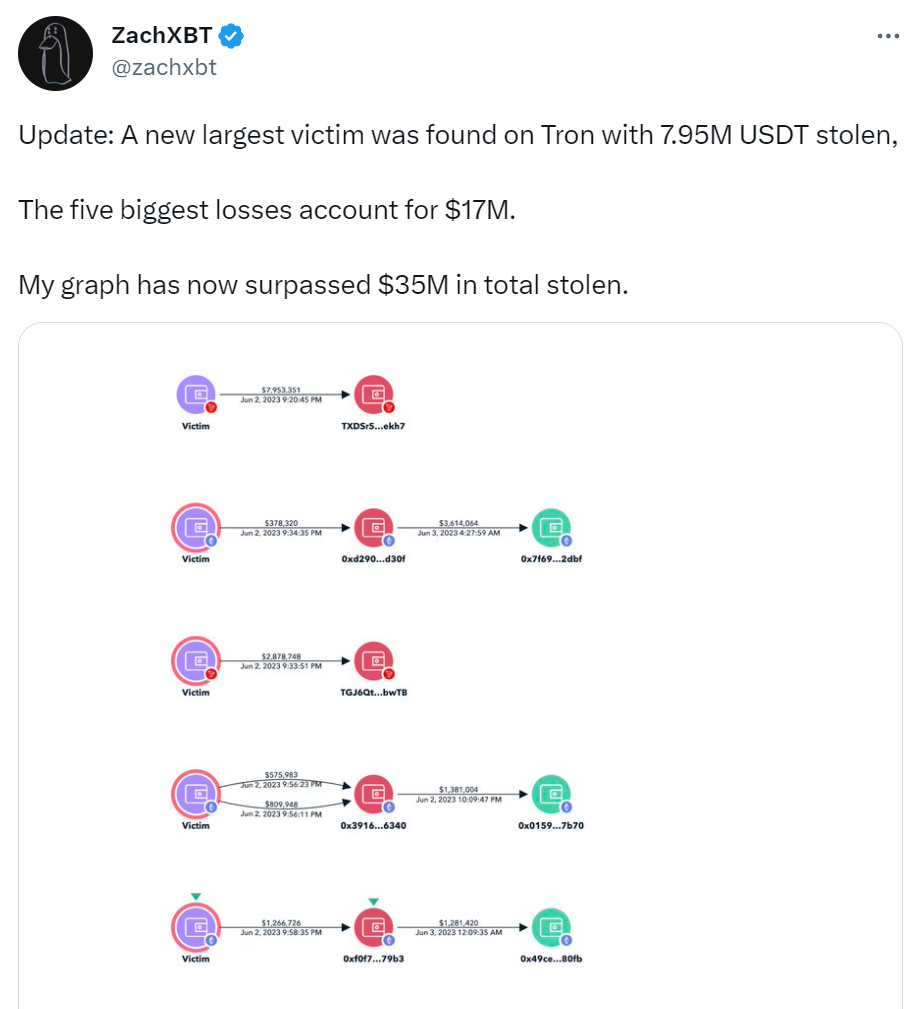Select the green 0x0159...7b70 wallet node
This screenshot has height=1009, width=917.
(551, 794)
